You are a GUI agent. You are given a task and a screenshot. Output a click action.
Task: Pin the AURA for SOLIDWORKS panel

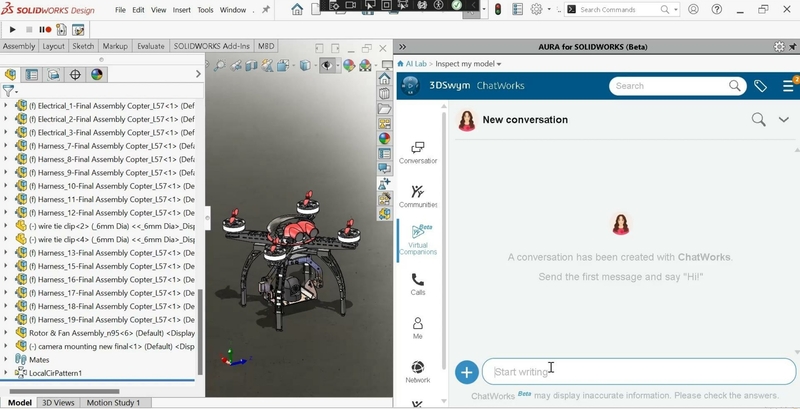pyautogui.click(x=792, y=47)
